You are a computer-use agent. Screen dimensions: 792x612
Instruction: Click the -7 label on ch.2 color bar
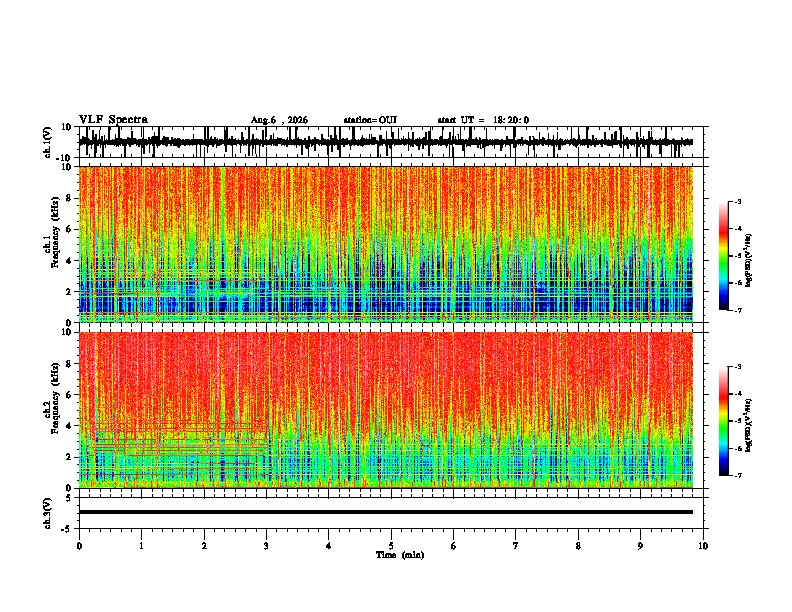coord(737,476)
